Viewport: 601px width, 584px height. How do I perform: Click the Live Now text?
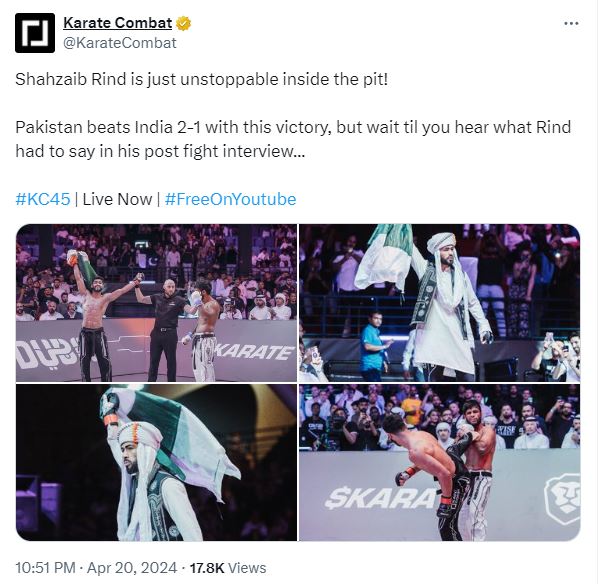pos(117,199)
